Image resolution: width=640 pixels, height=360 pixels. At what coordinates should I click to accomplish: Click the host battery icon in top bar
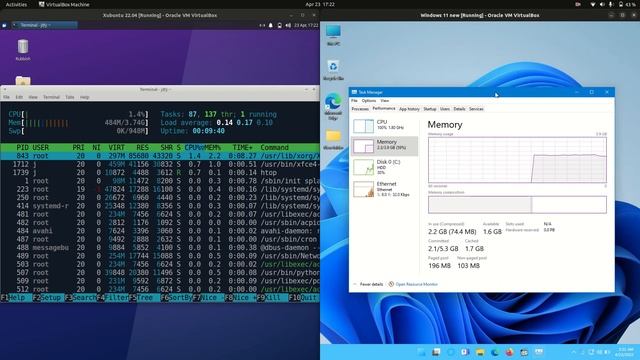pos(620,4)
